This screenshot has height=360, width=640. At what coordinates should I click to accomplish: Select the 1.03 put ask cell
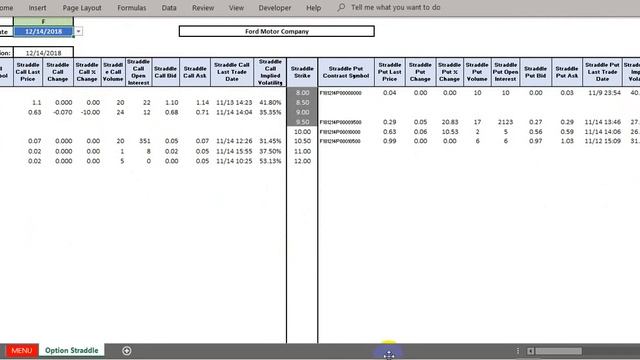pos(567,141)
